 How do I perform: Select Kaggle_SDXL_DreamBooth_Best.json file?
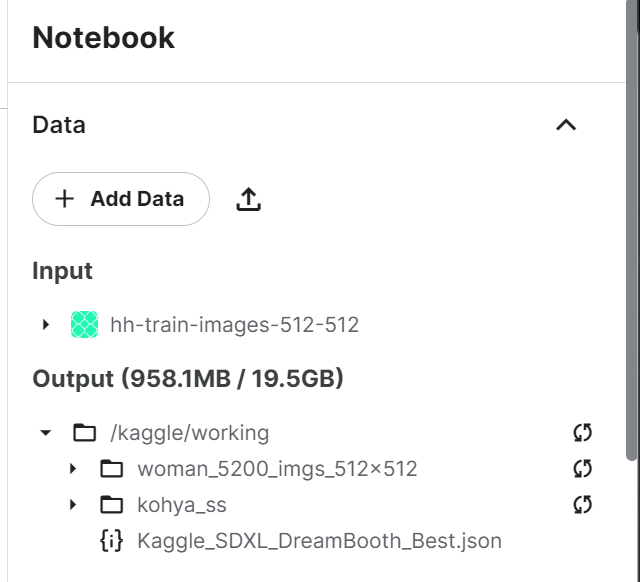coord(319,541)
